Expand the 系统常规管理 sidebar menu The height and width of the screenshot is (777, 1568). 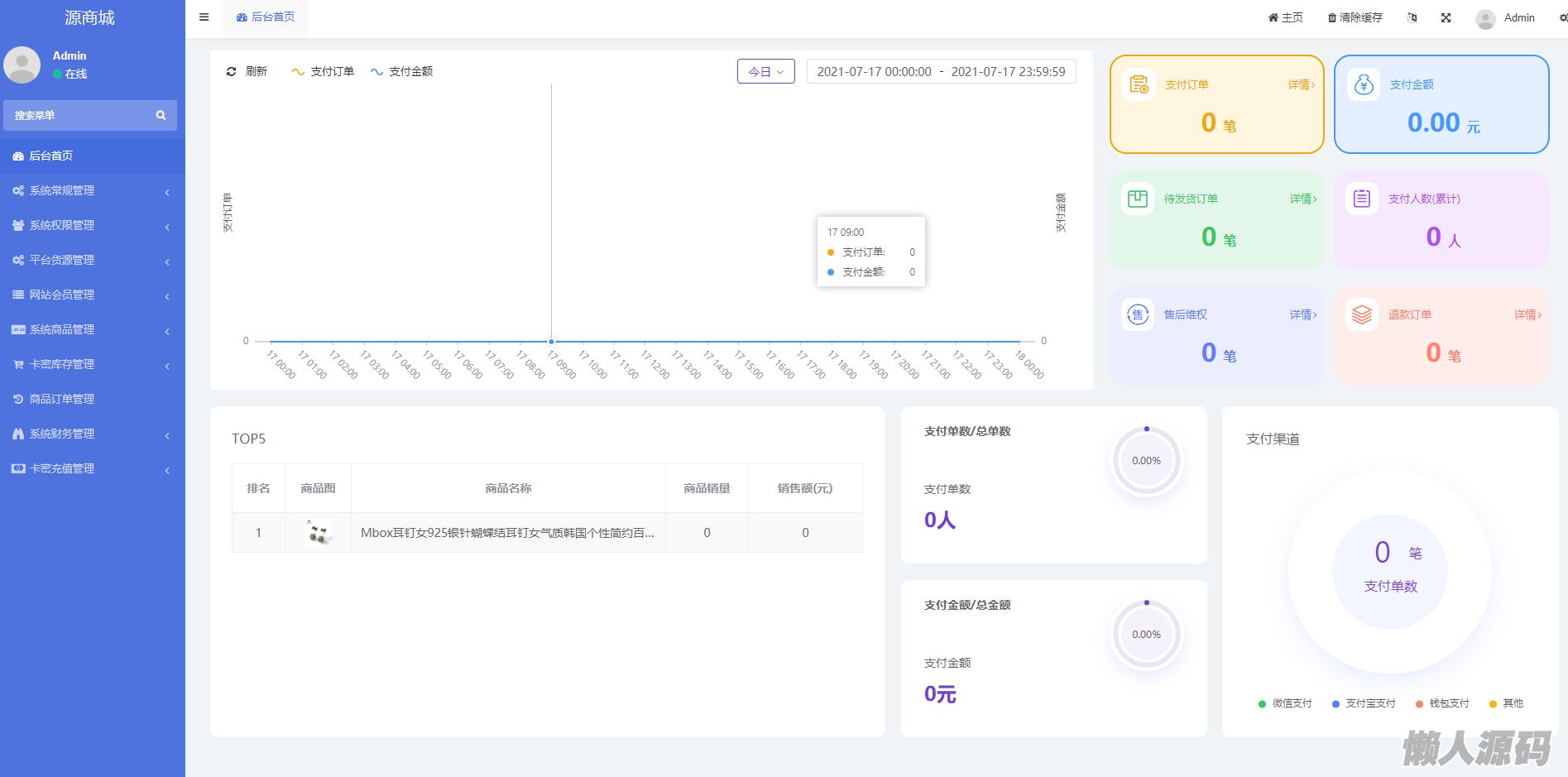(91, 191)
